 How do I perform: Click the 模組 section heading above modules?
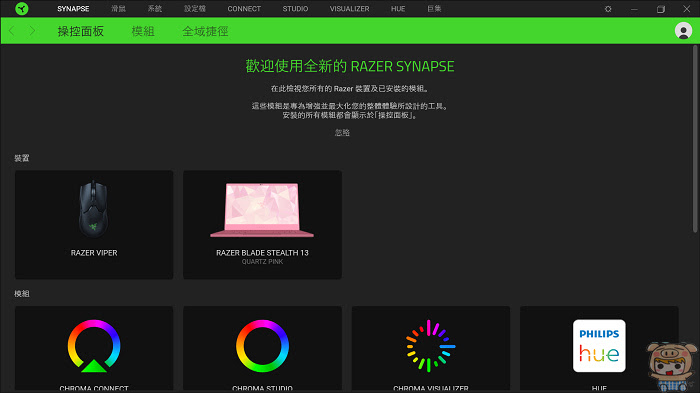click(x=21, y=293)
